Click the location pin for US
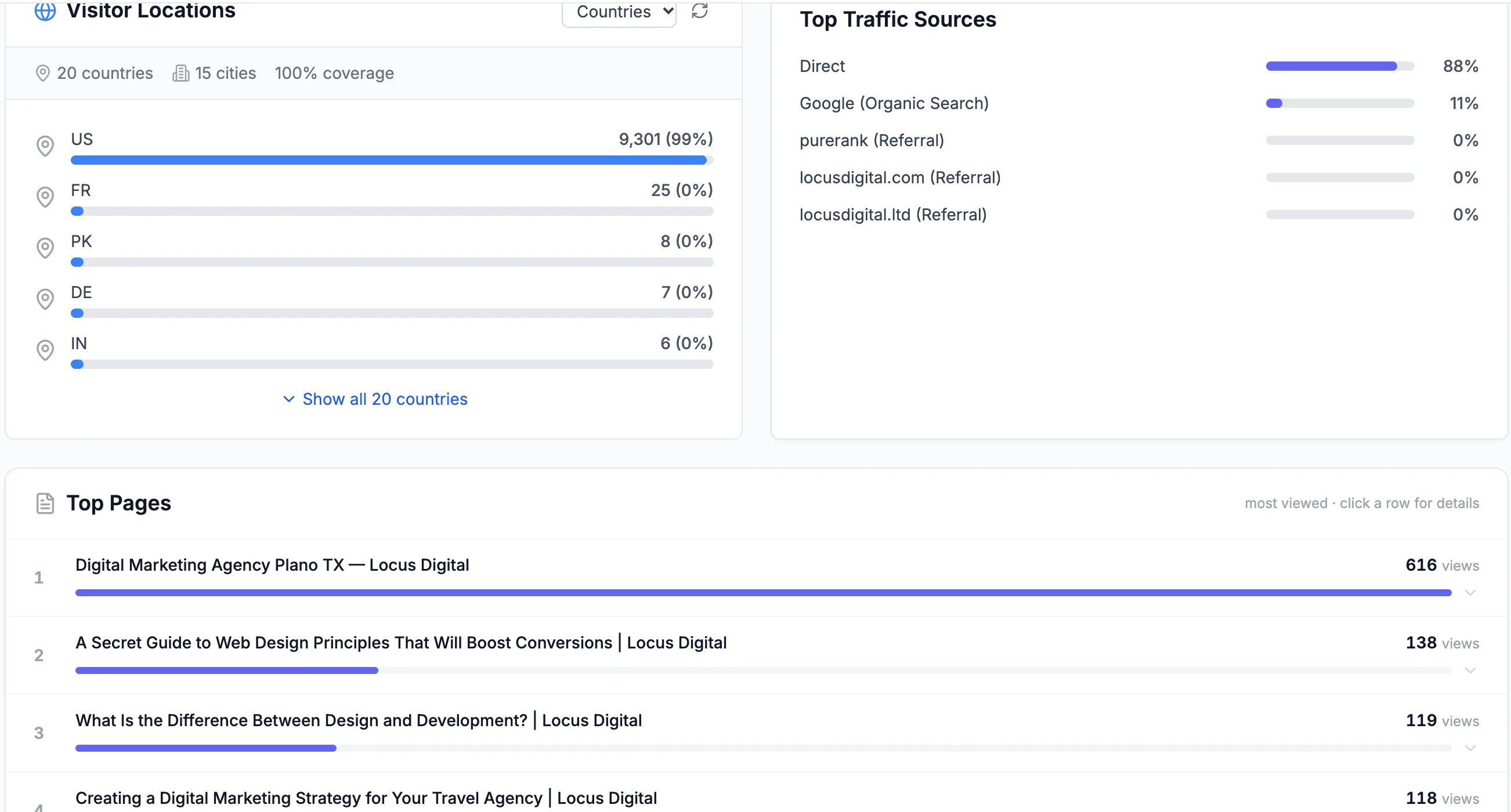The image size is (1511, 812). (x=45, y=146)
